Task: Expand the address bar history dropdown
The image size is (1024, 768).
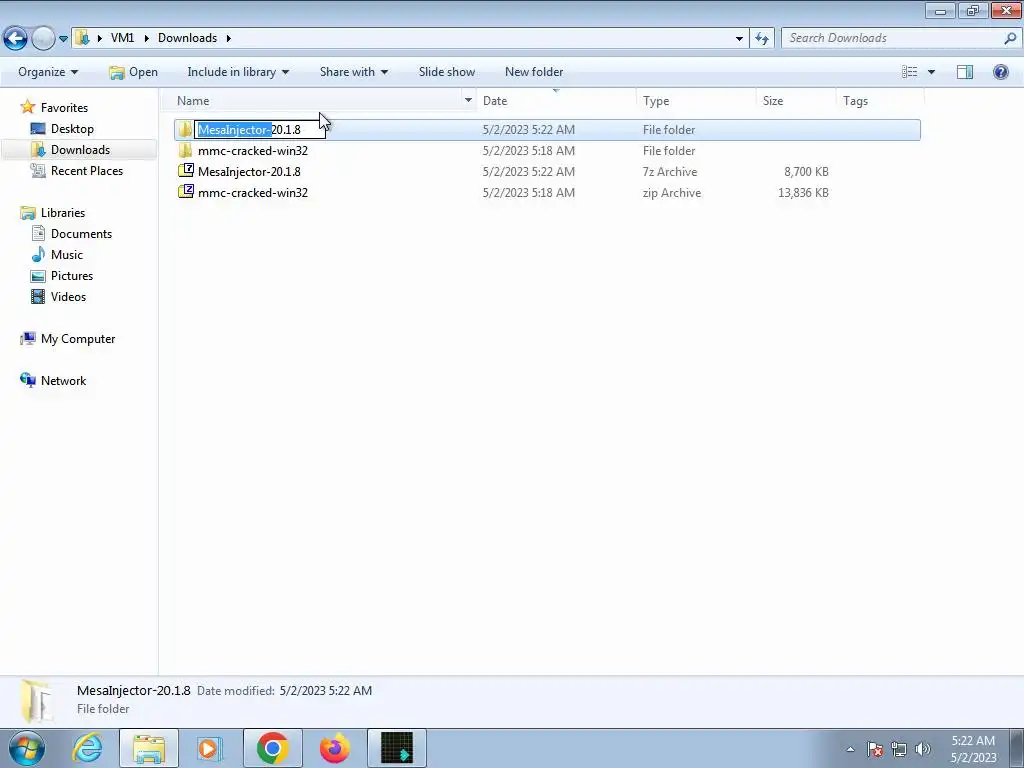Action: pyautogui.click(x=739, y=39)
